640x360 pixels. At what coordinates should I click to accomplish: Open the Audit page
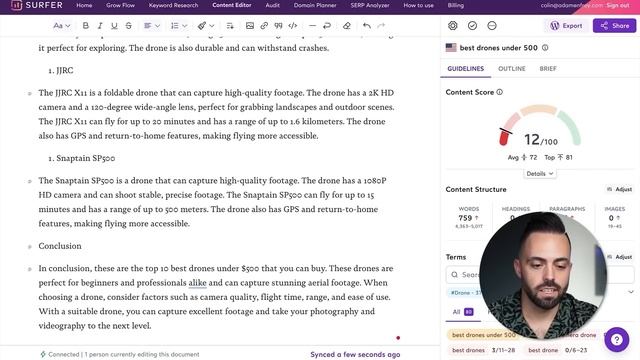(273, 5)
